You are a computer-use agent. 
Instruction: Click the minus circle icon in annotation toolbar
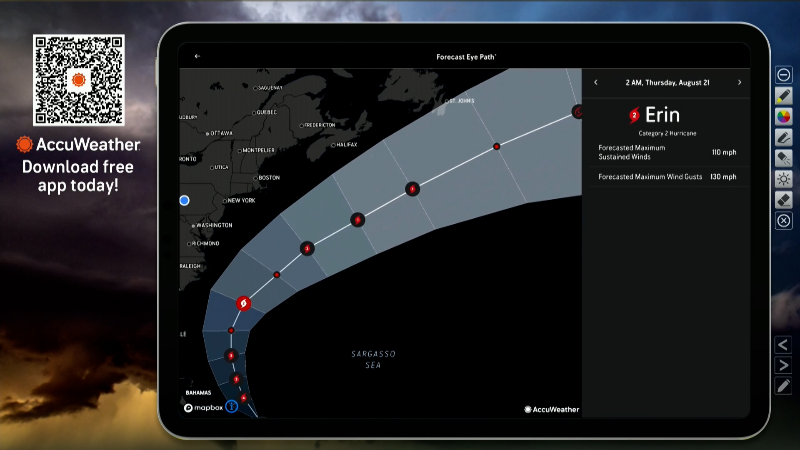[x=784, y=75]
